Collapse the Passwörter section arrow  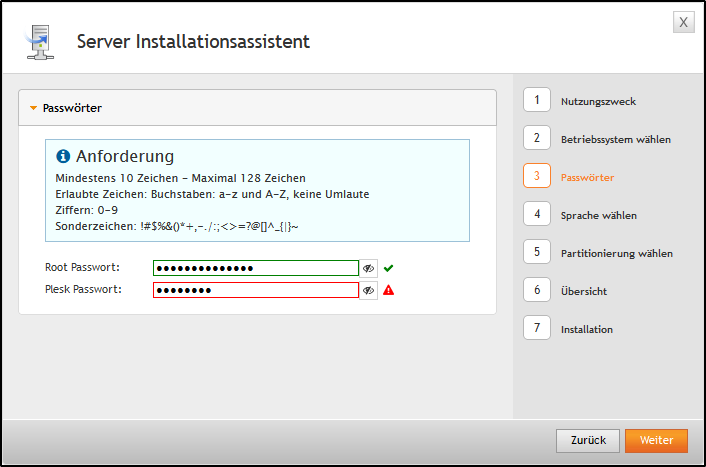point(33,108)
